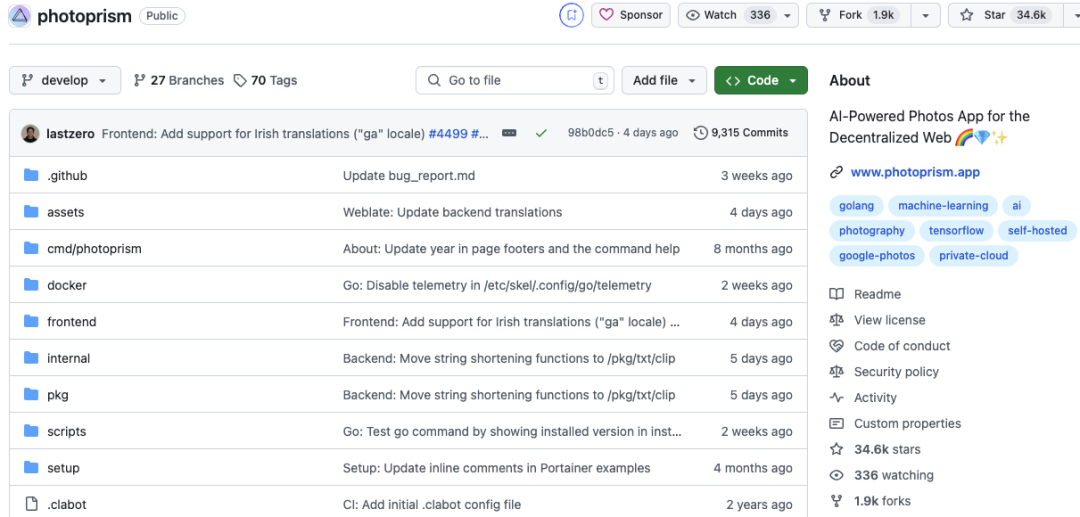
Task: Toggle Watch for repository notifications
Action: 727,15
